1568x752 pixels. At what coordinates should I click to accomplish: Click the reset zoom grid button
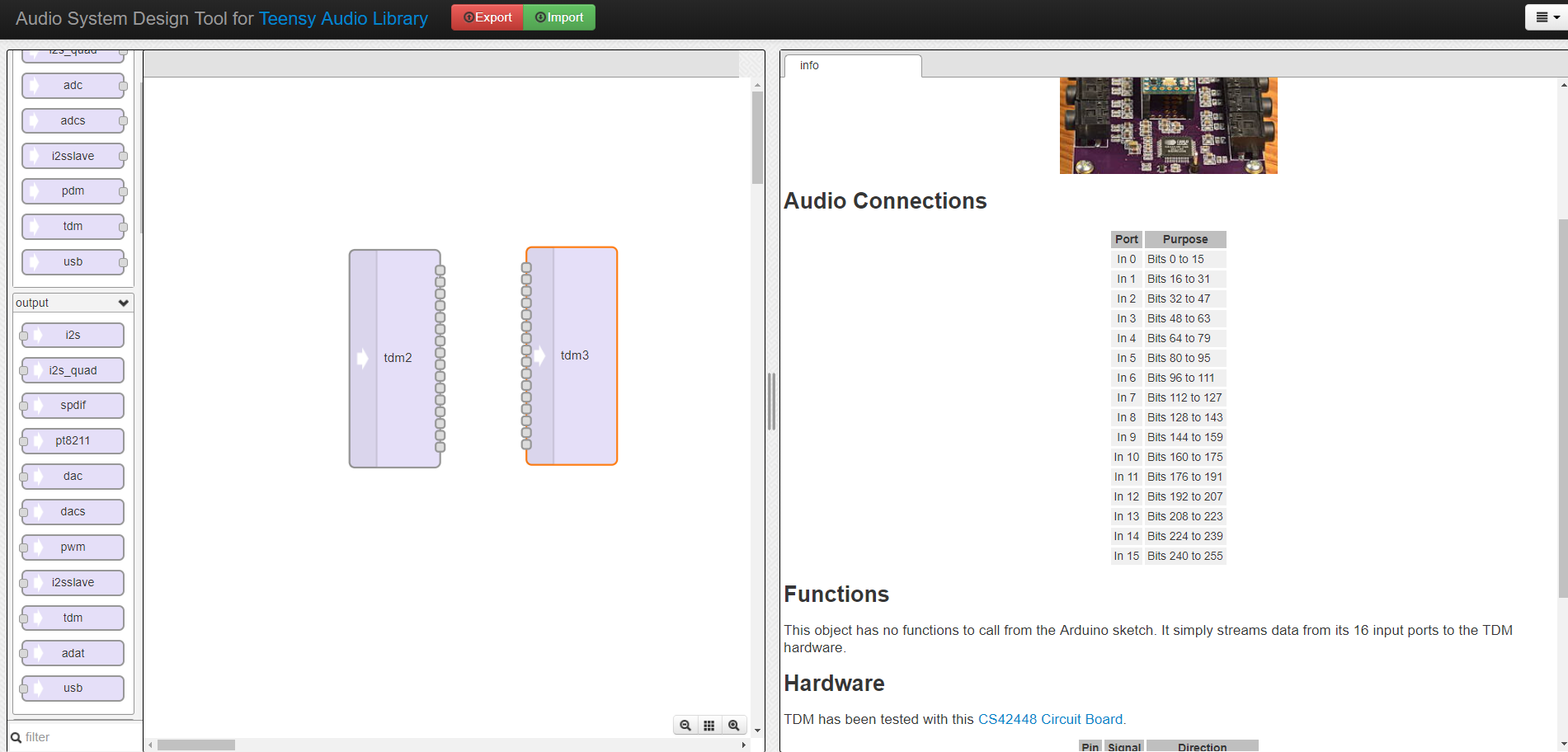click(x=709, y=726)
